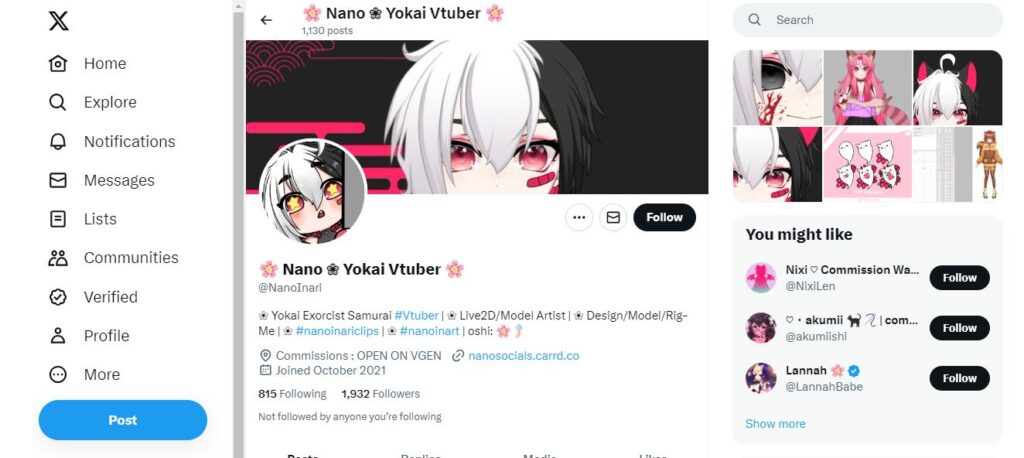Click the X logo icon
The width and height of the screenshot is (1024, 458).
click(x=58, y=20)
